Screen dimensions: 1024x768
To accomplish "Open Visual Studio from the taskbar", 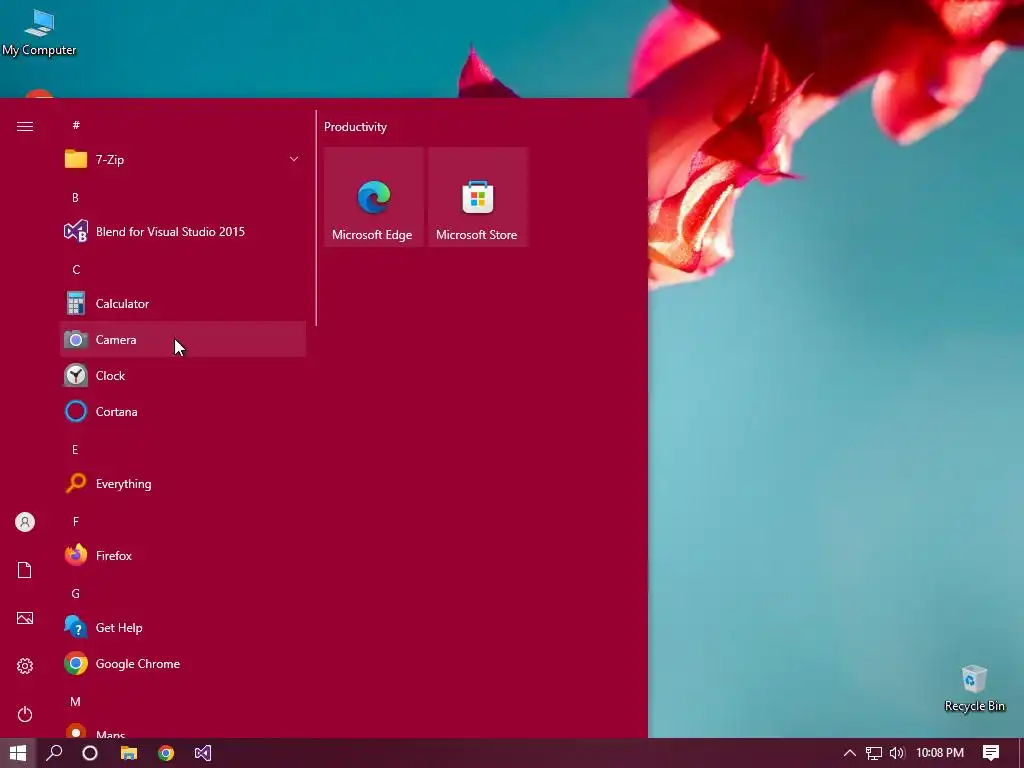I will [x=202, y=753].
